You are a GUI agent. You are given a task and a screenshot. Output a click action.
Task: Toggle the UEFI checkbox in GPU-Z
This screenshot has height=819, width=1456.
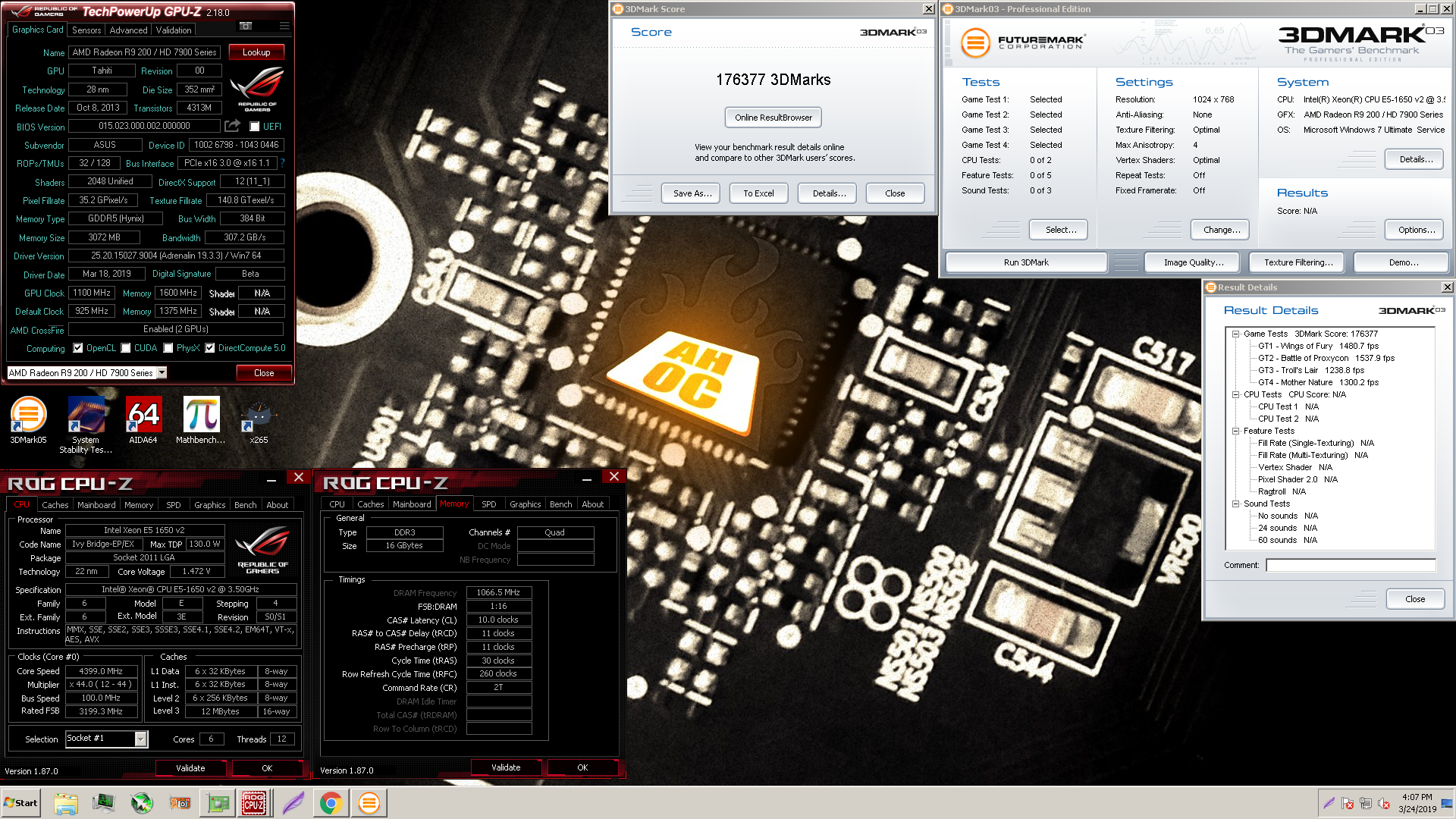coord(255,127)
